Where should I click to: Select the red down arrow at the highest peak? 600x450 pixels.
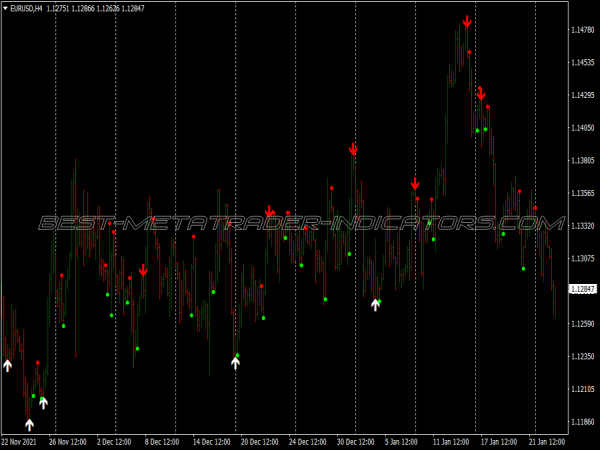pyautogui.click(x=467, y=21)
